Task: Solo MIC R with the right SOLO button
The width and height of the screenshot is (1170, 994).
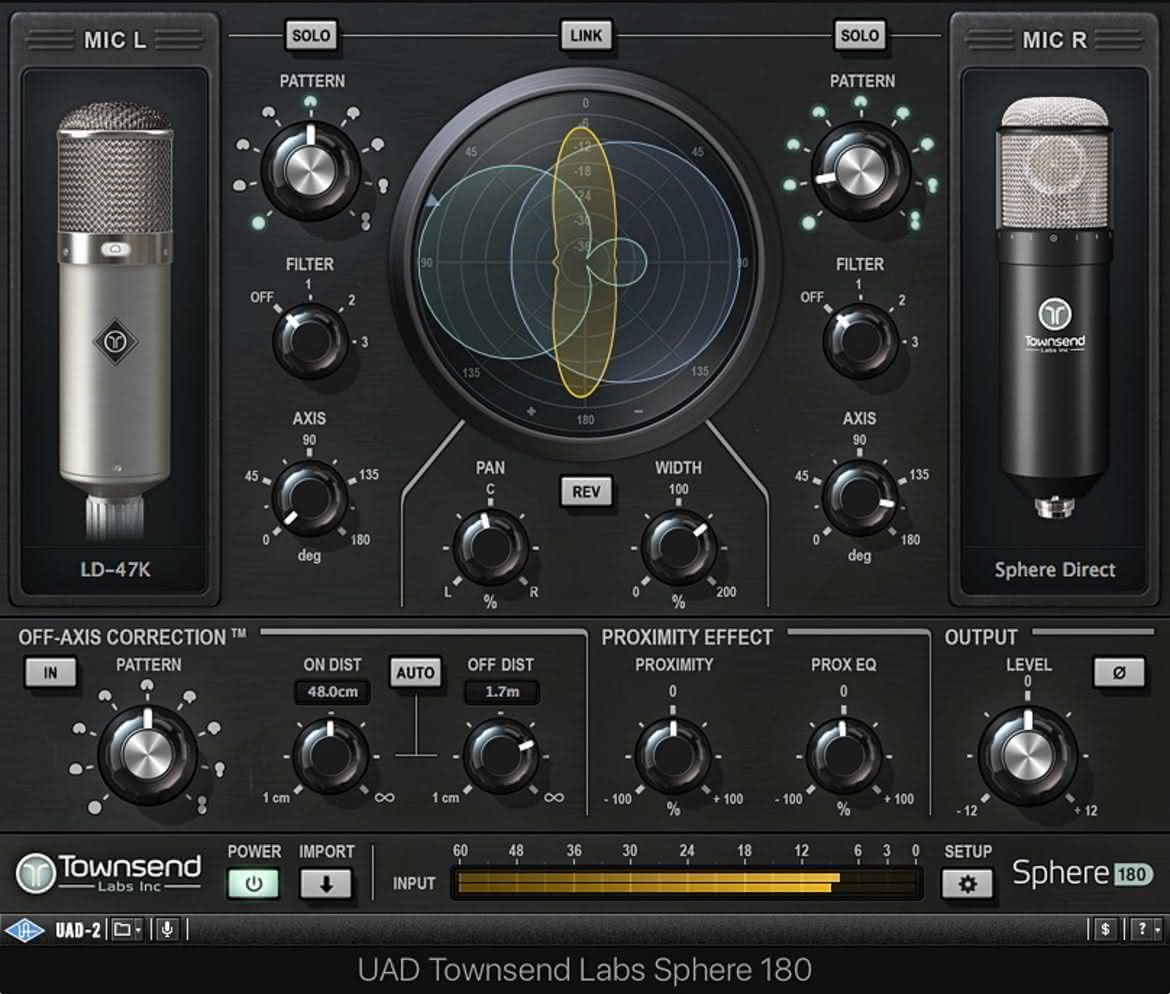Action: tap(860, 35)
